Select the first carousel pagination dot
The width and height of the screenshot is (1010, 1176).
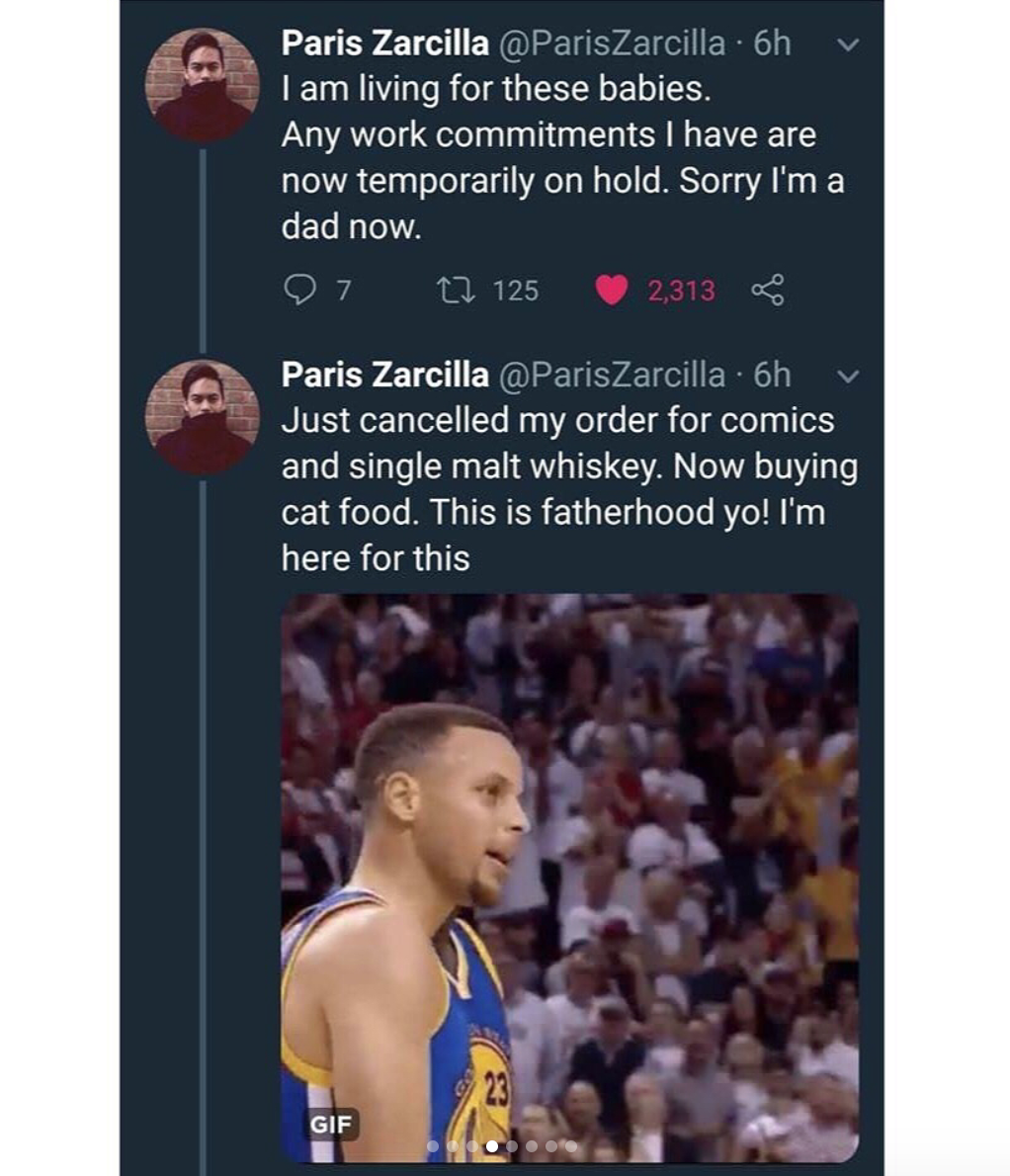click(432, 1146)
